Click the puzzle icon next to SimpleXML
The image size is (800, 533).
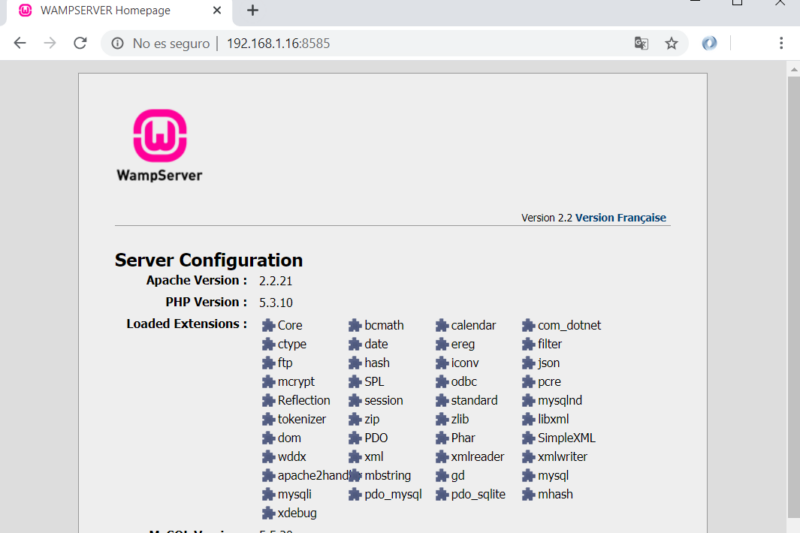coord(529,438)
